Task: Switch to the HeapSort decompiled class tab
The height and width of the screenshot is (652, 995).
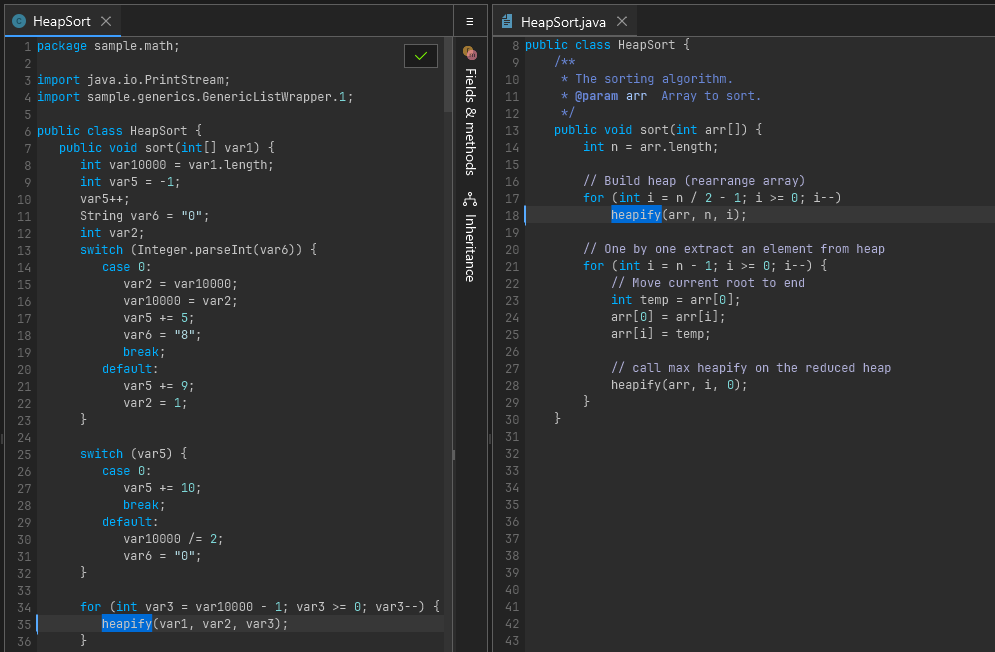Action: (x=62, y=21)
